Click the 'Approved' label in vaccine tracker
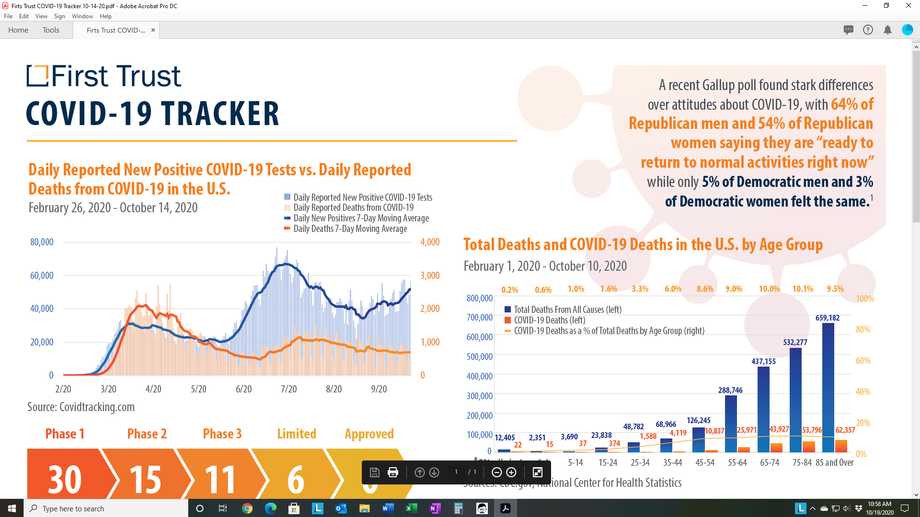Image resolution: width=920 pixels, height=517 pixels. tap(369, 434)
